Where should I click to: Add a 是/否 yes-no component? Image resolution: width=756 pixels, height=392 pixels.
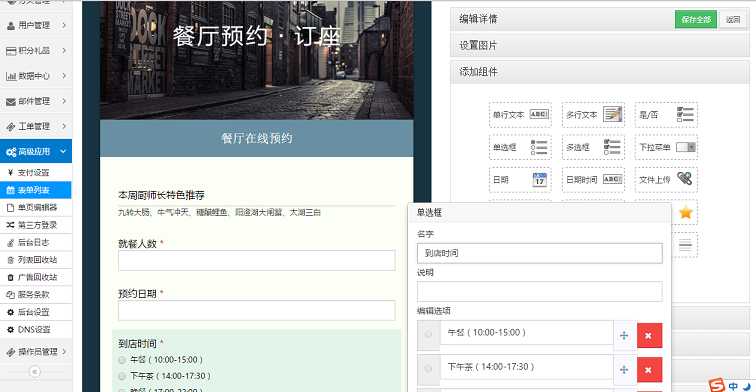click(666, 115)
